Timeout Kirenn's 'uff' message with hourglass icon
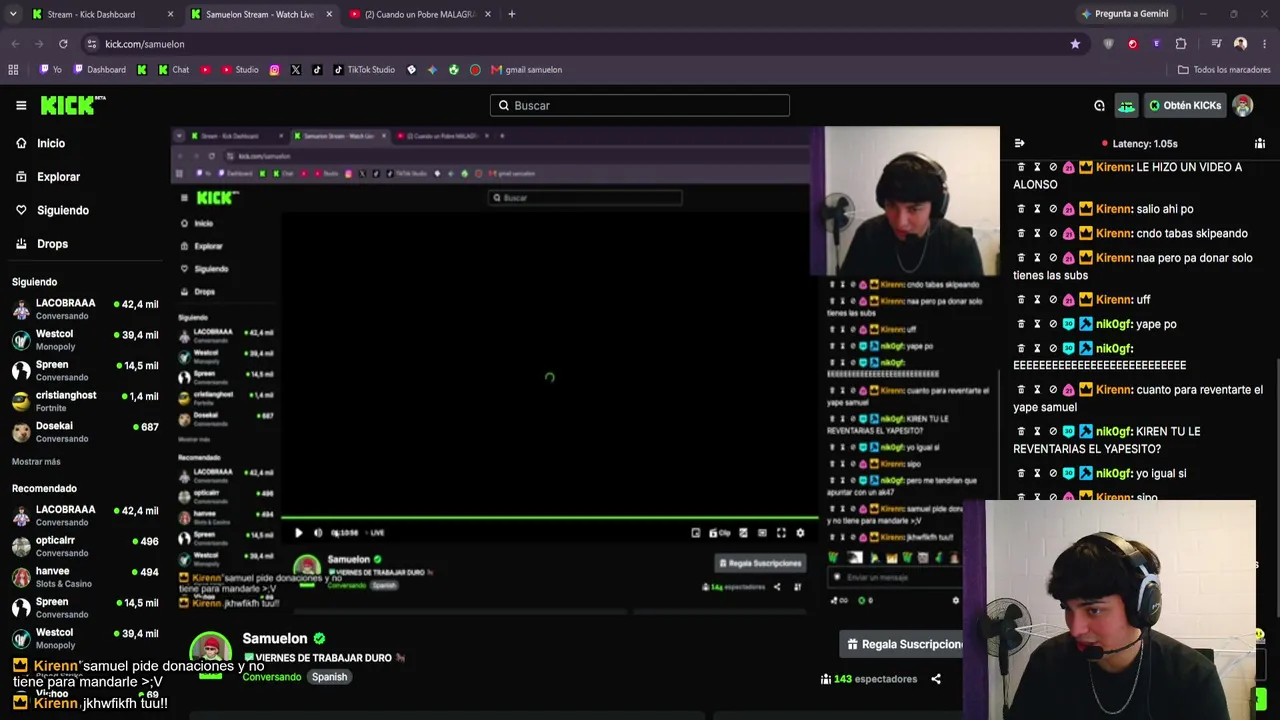 (1037, 300)
